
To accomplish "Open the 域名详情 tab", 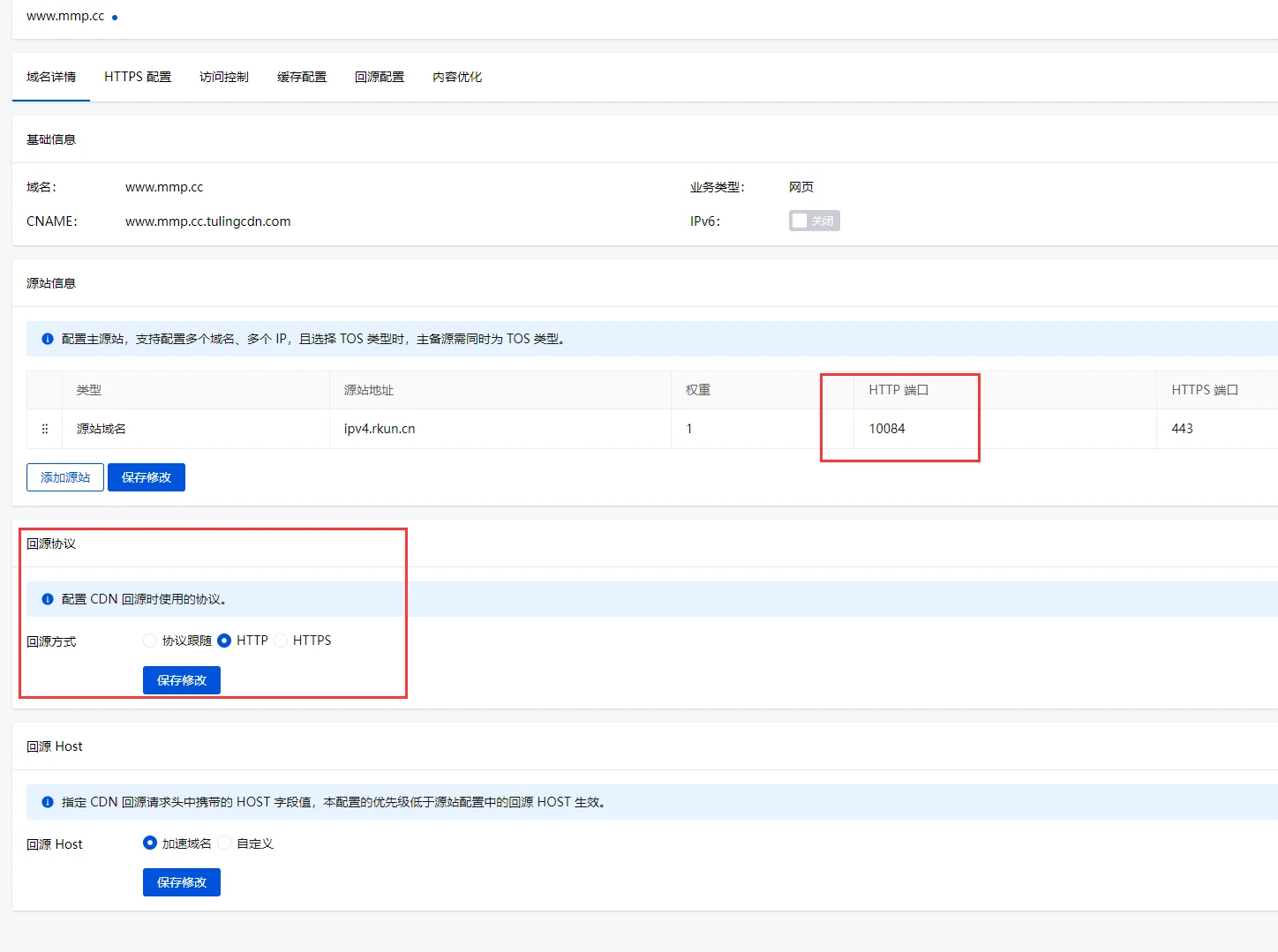I will pyautogui.click(x=51, y=77).
